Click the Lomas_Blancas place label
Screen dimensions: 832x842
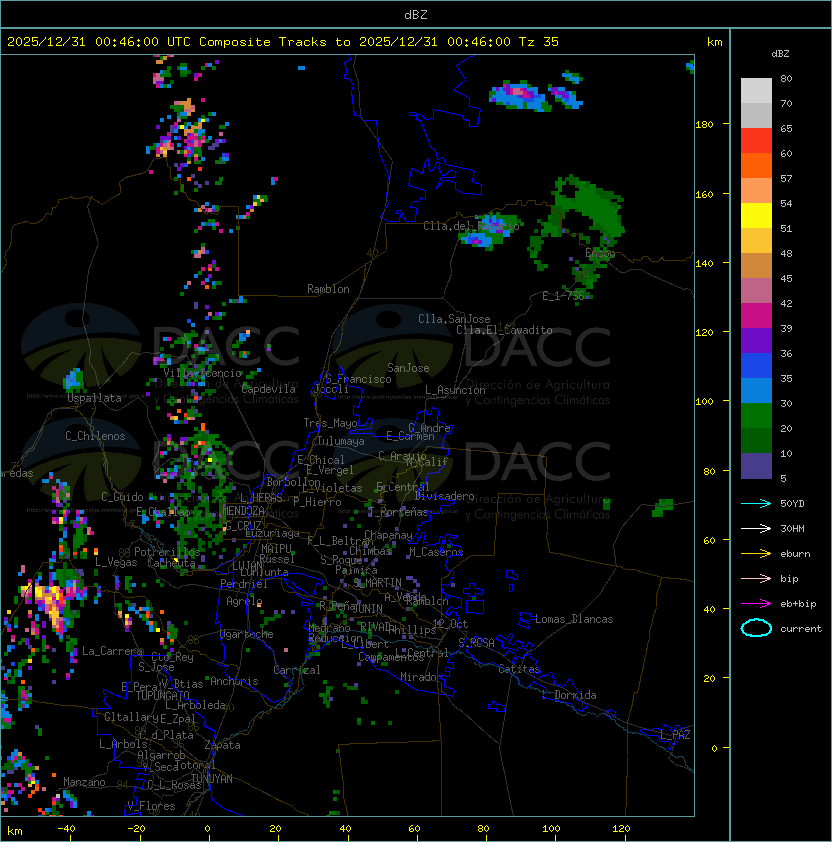click(574, 619)
